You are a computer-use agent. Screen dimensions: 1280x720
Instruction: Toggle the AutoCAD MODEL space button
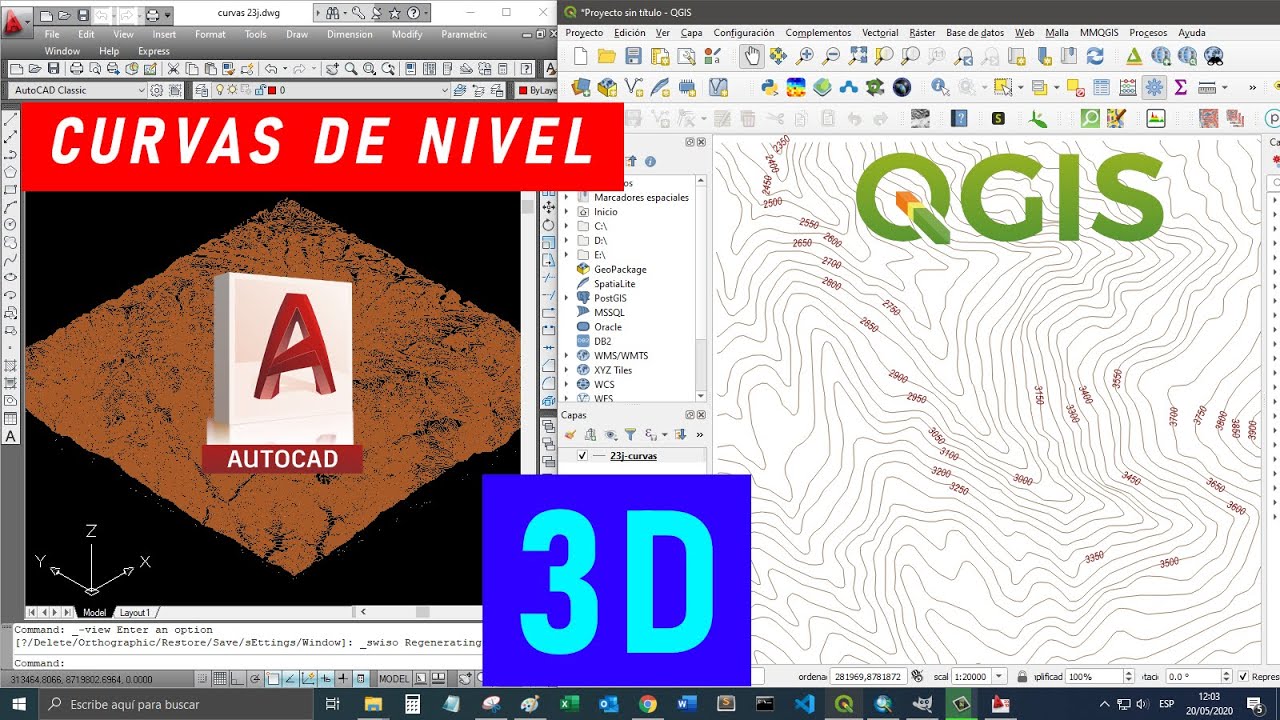click(393, 679)
